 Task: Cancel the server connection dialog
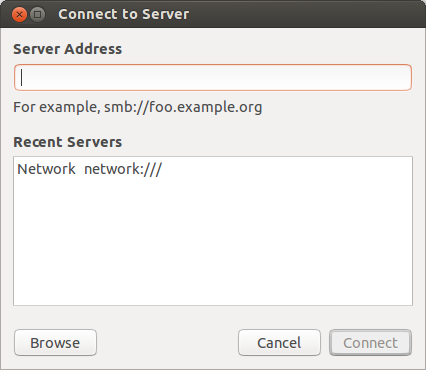[x=279, y=343]
